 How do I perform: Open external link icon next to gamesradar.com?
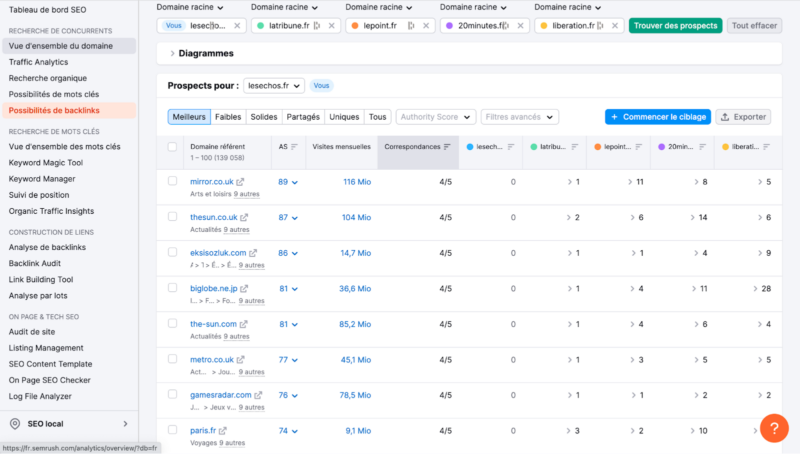(258, 395)
